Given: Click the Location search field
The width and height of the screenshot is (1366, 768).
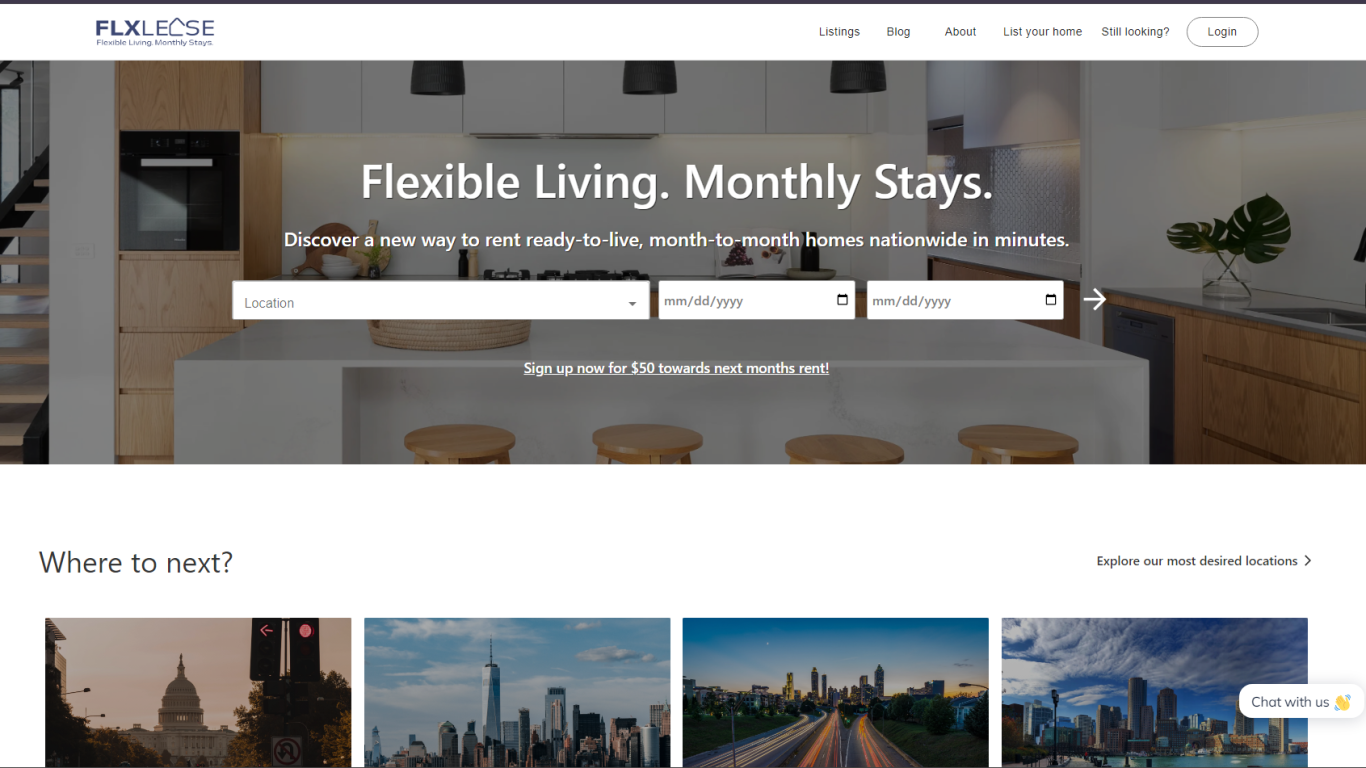Looking at the screenshot, I should point(441,300).
